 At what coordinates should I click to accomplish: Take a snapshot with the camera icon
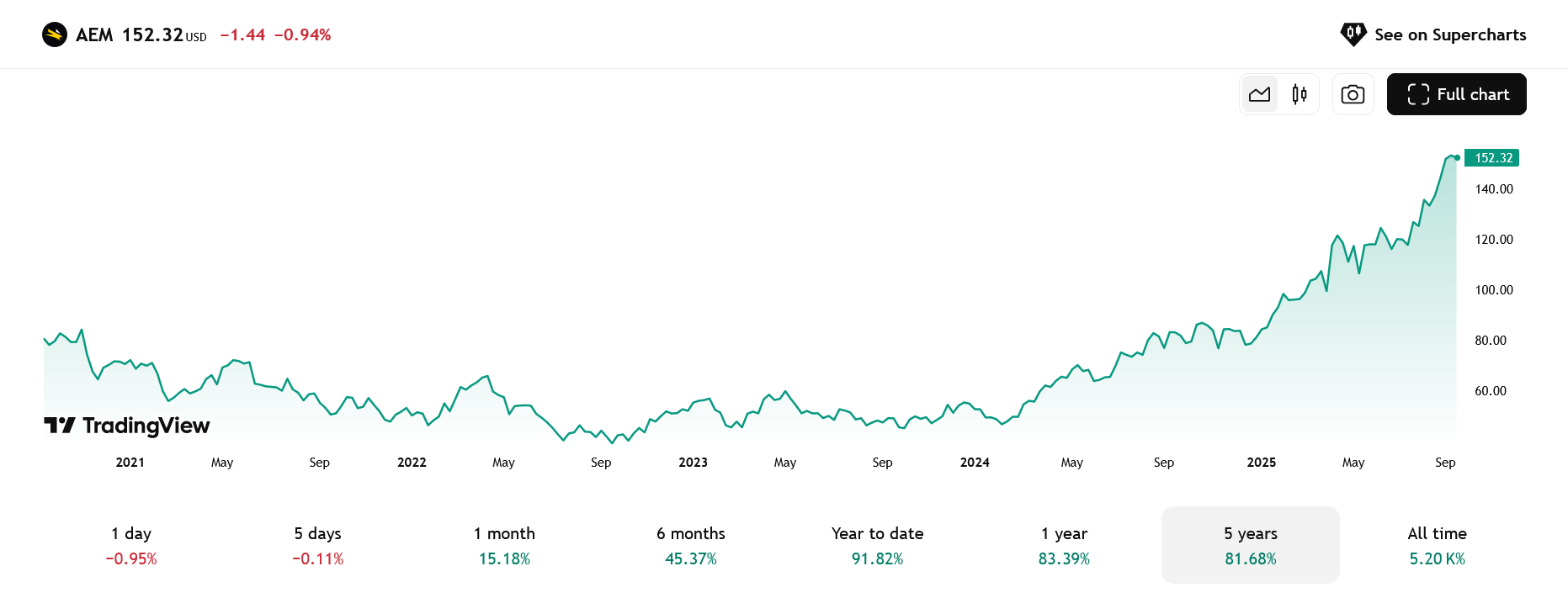pyautogui.click(x=1353, y=94)
